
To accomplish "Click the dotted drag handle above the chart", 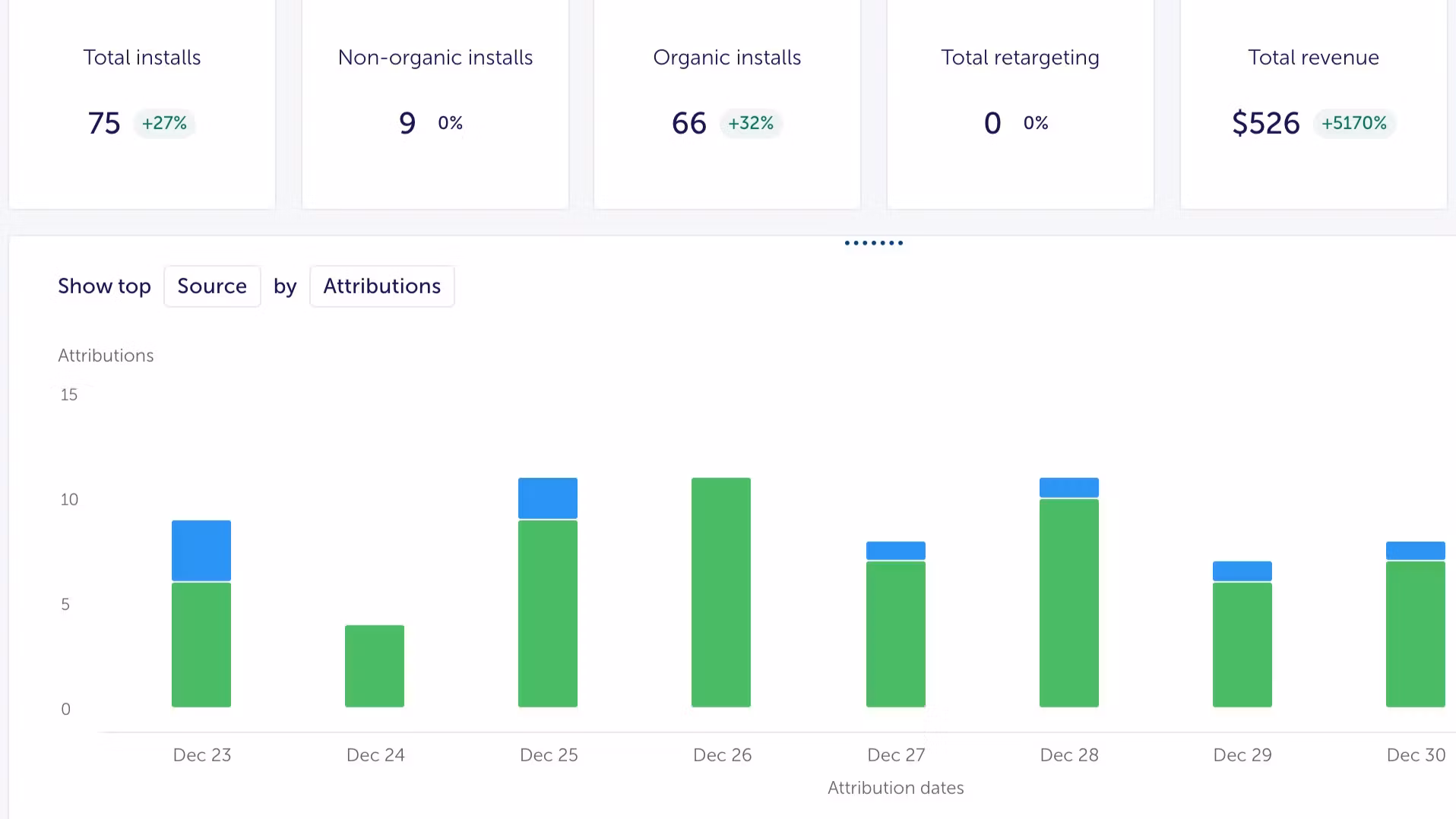I will tap(873, 243).
